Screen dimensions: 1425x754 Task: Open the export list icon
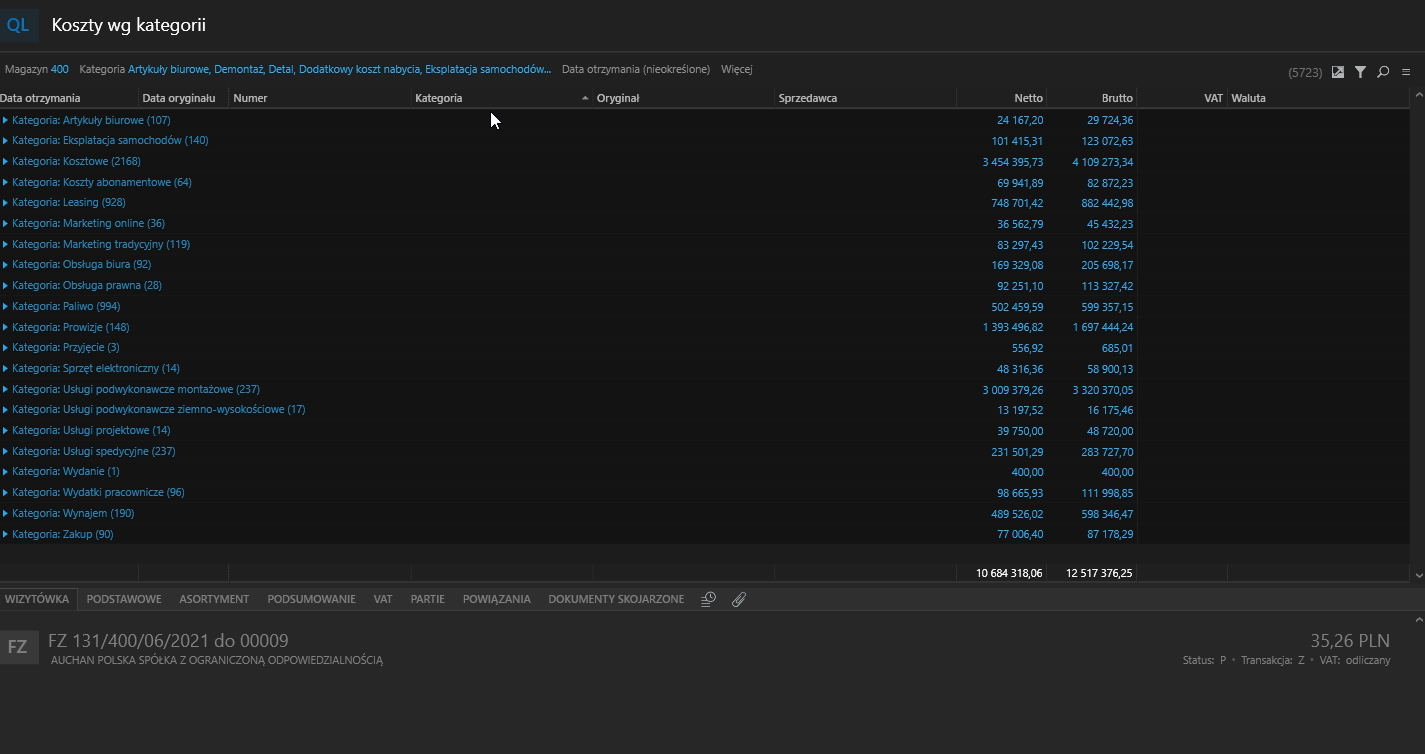click(1338, 72)
